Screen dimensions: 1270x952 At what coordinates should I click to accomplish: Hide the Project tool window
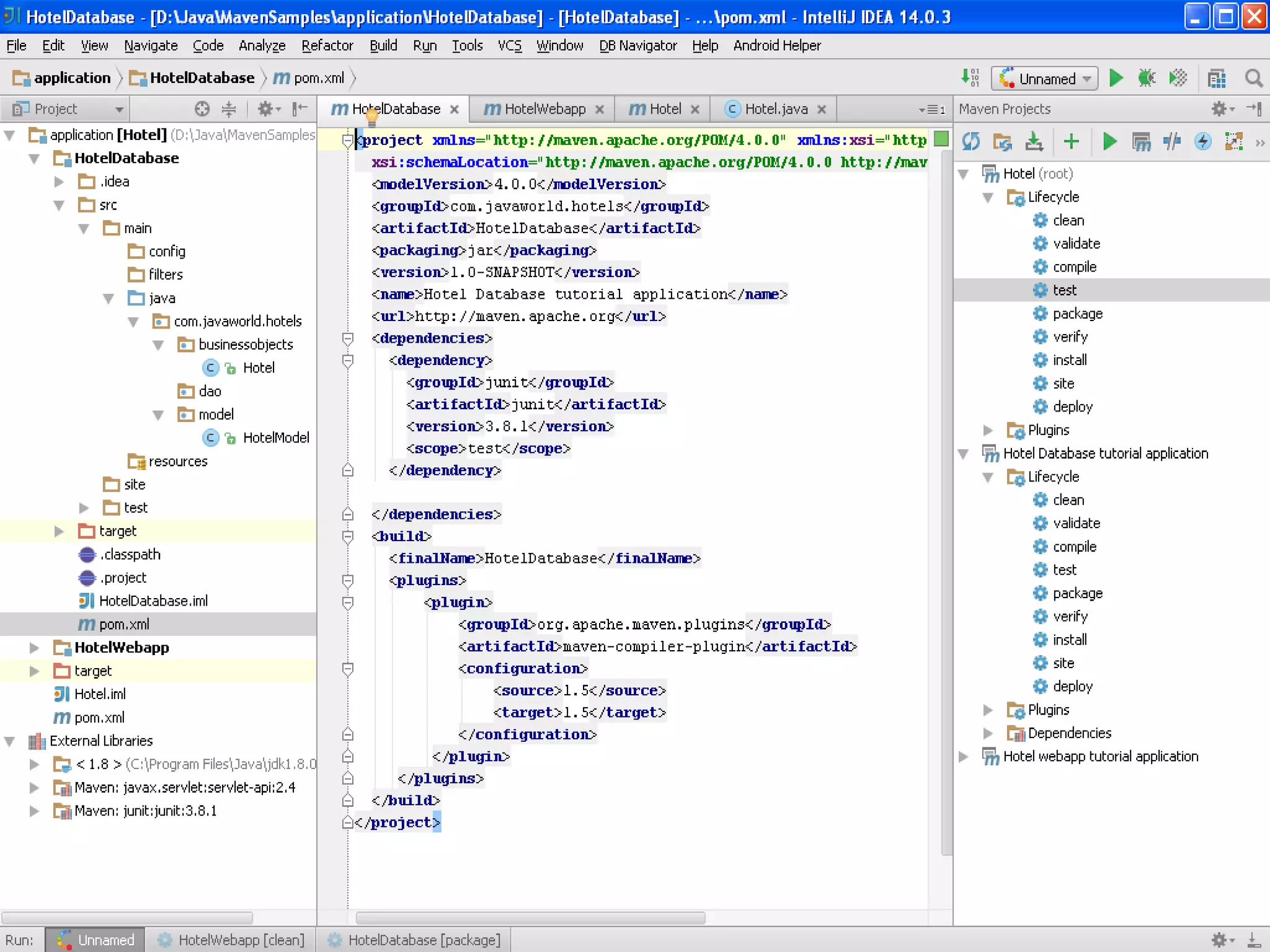coord(300,109)
